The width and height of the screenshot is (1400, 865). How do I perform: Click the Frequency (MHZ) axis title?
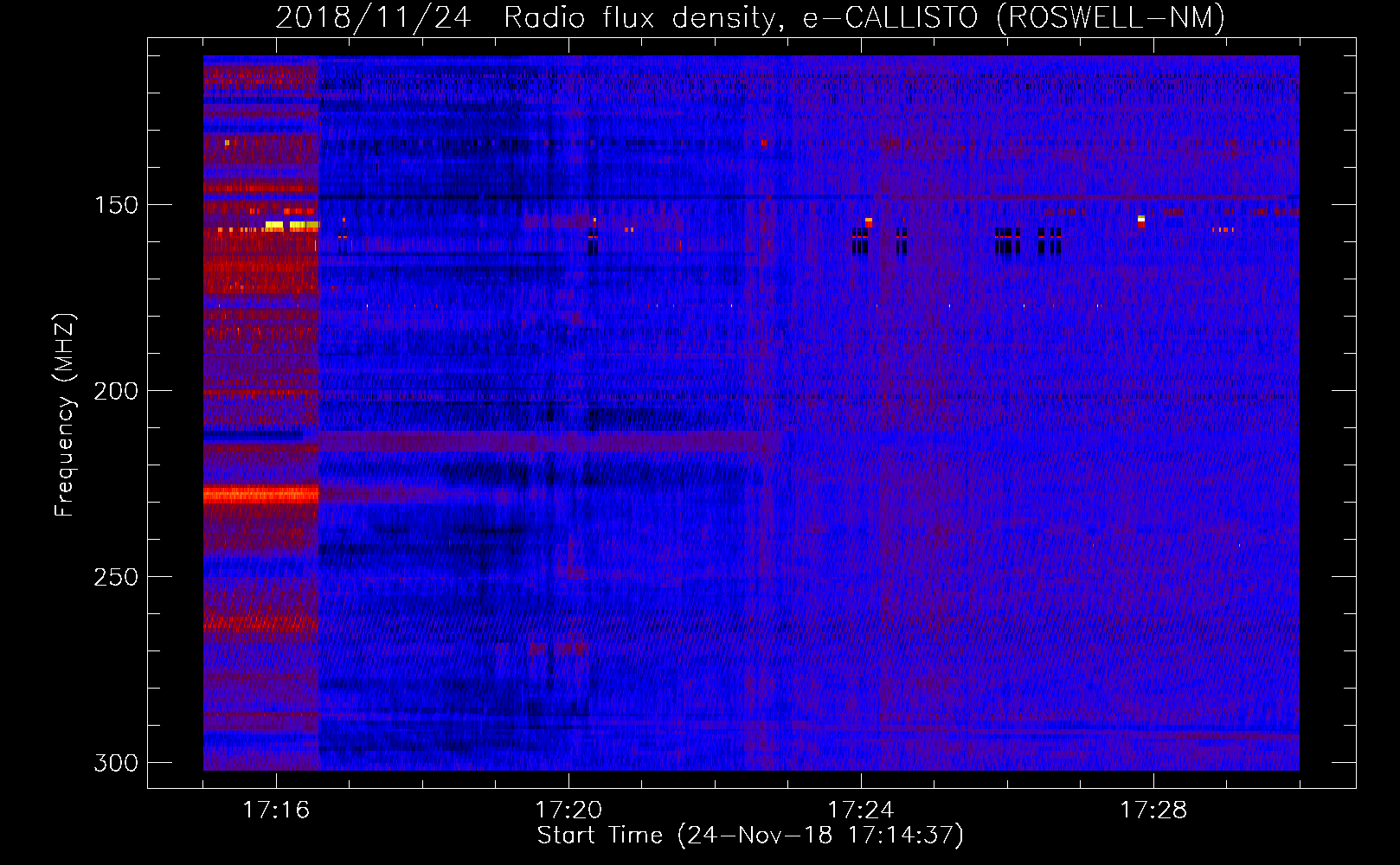[x=65, y=414]
